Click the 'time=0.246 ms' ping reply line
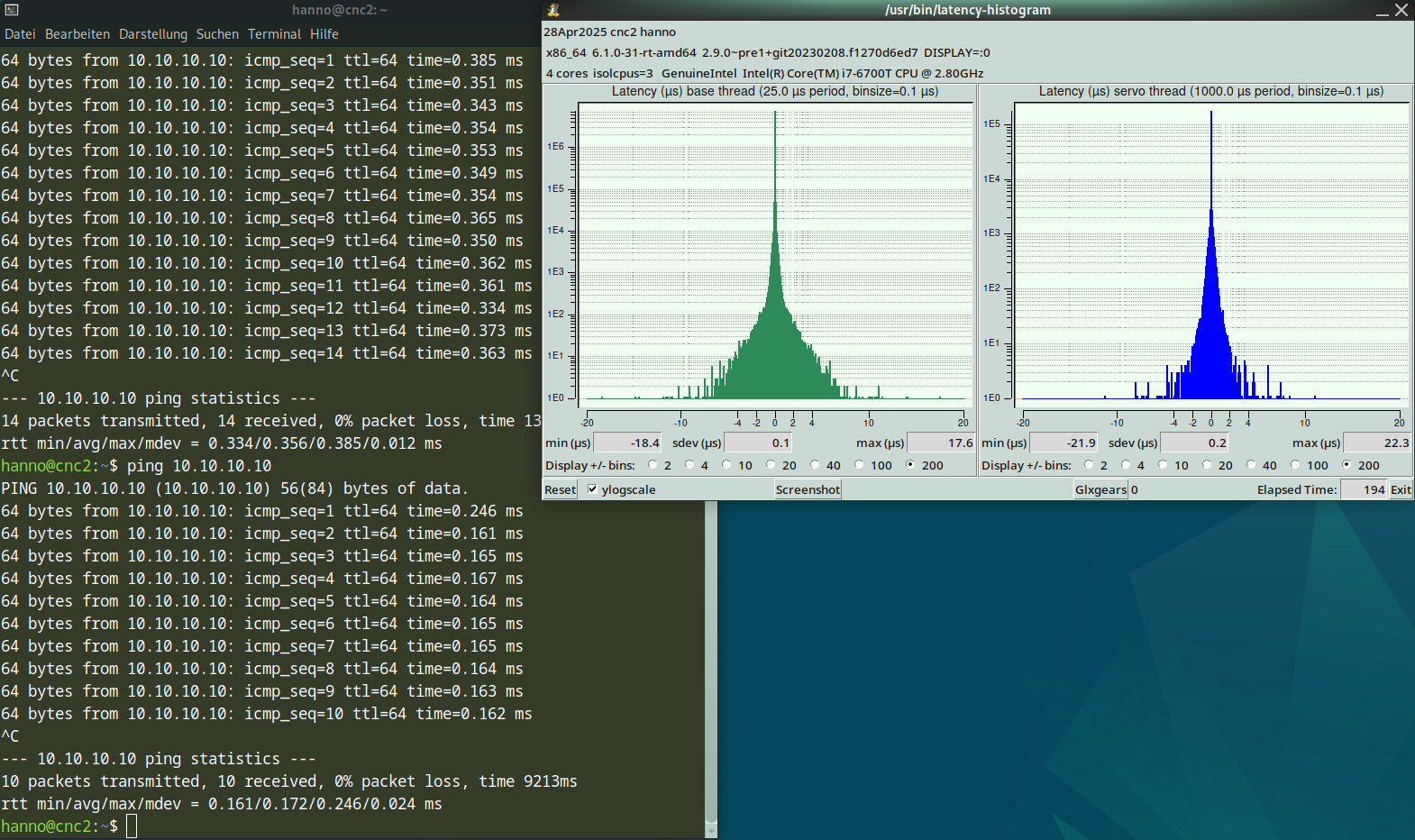 click(x=262, y=511)
